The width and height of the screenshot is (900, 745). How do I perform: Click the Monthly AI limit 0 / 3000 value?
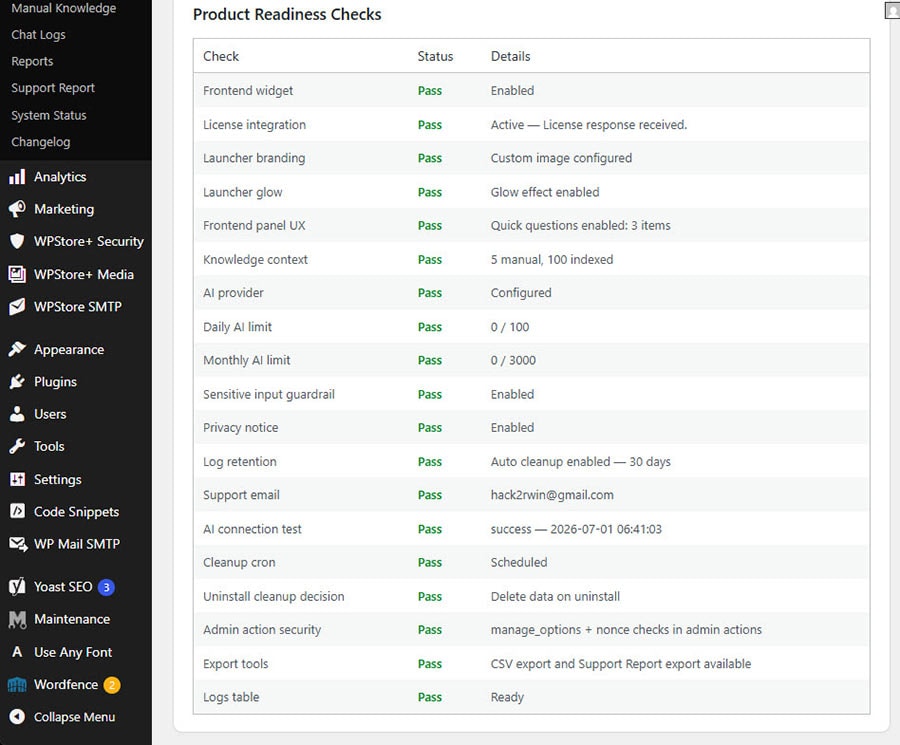[513, 360]
